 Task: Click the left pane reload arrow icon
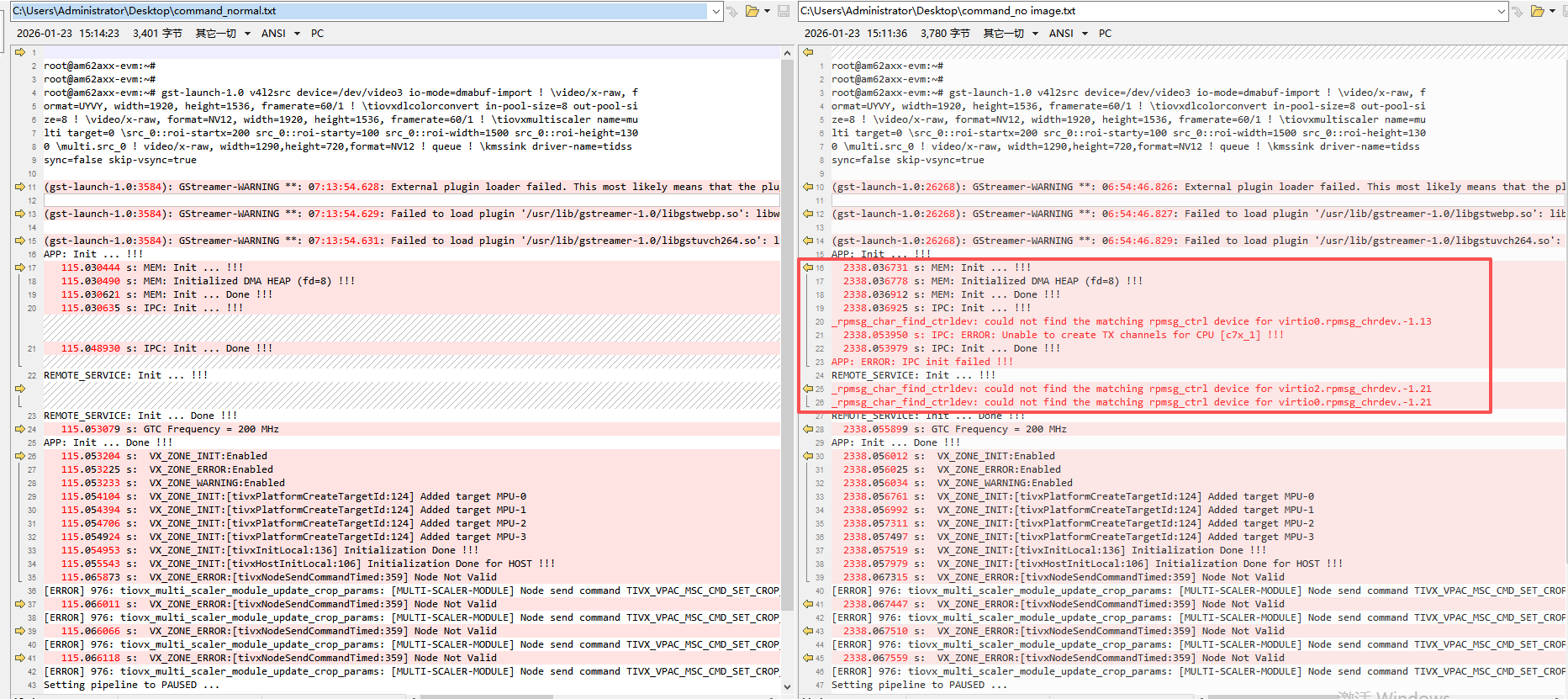coord(732,11)
